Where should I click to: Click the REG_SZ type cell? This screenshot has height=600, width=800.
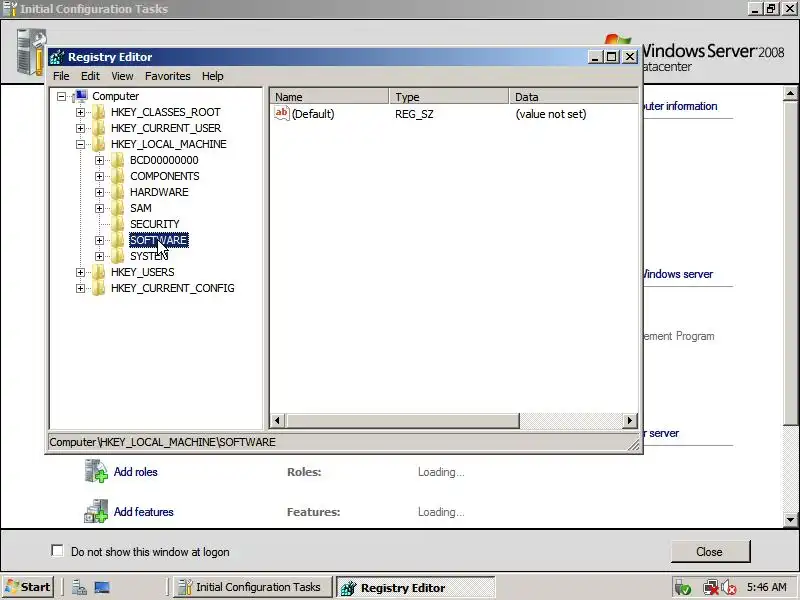click(414, 114)
